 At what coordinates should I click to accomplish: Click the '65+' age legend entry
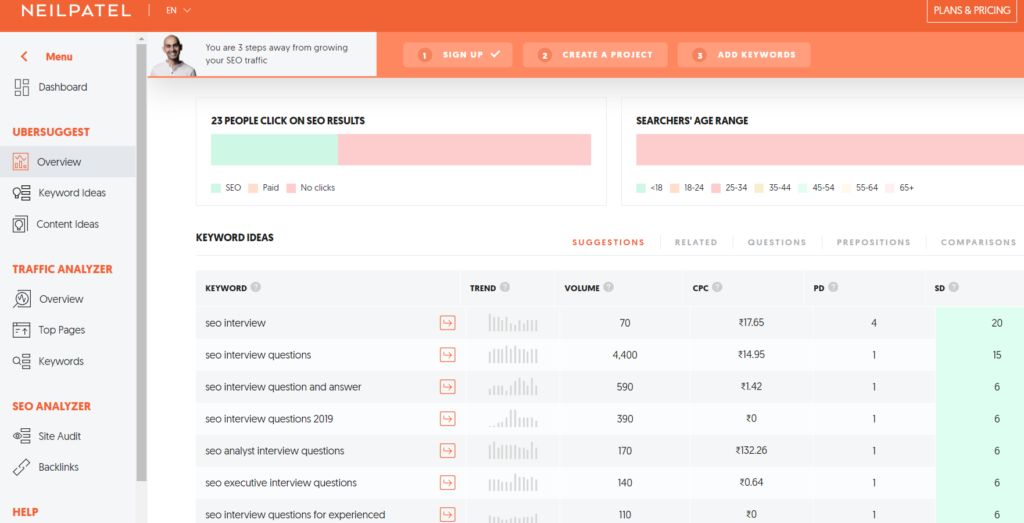point(899,187)
